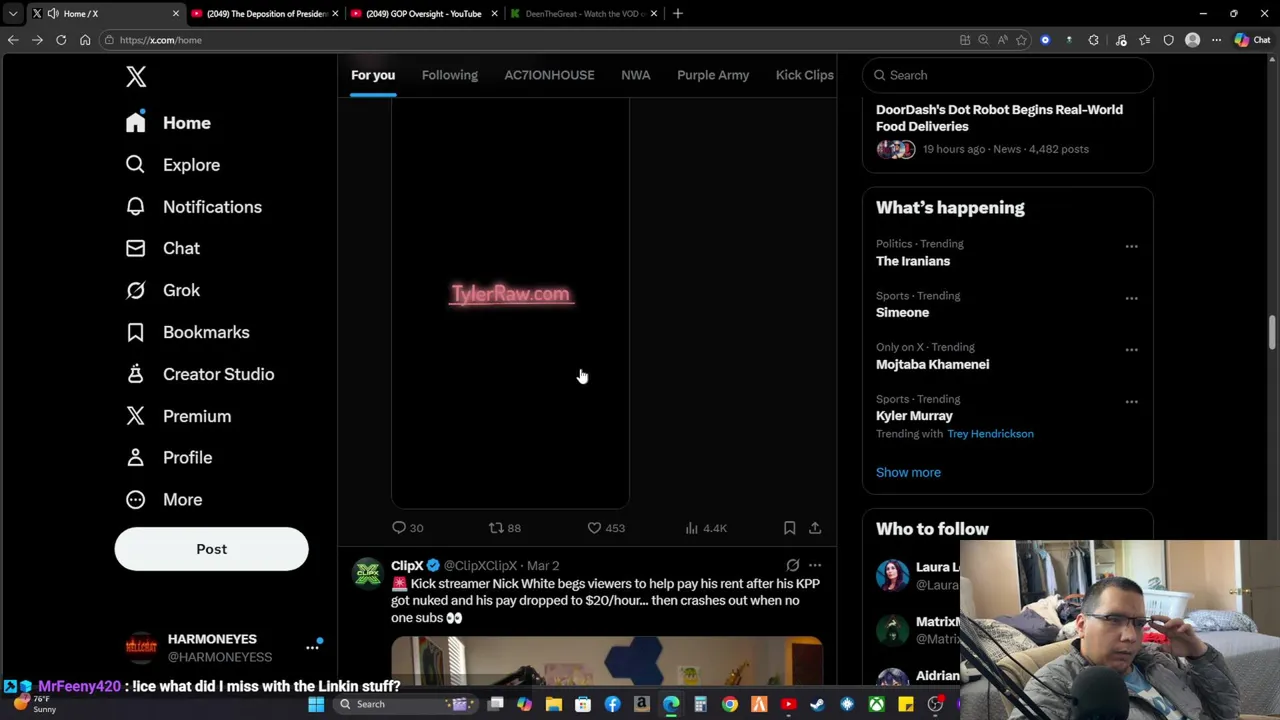Viewport: 1280px width, 720px height.
Task: Select the For you tab
Action: point(373,75)
